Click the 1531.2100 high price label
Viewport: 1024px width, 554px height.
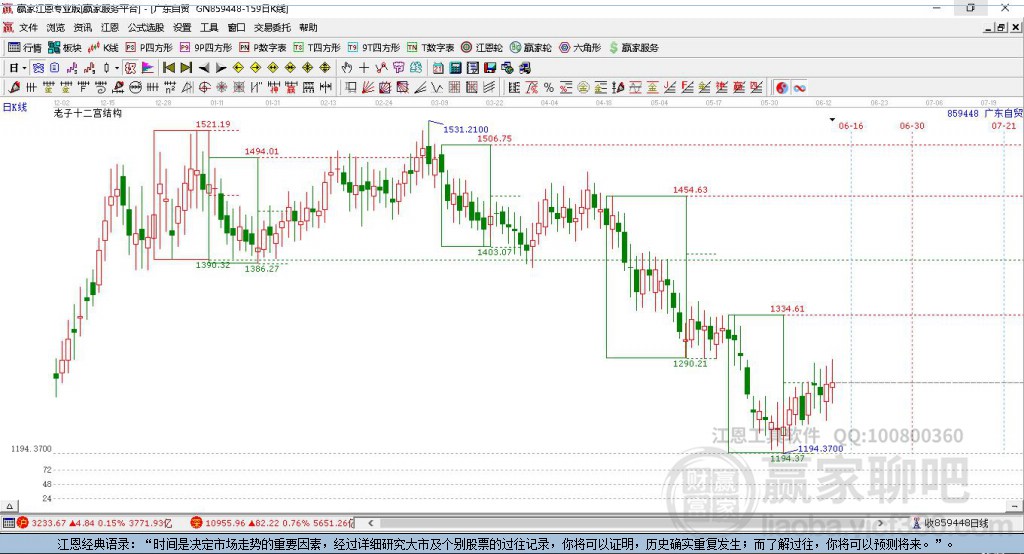coord(466,129)
